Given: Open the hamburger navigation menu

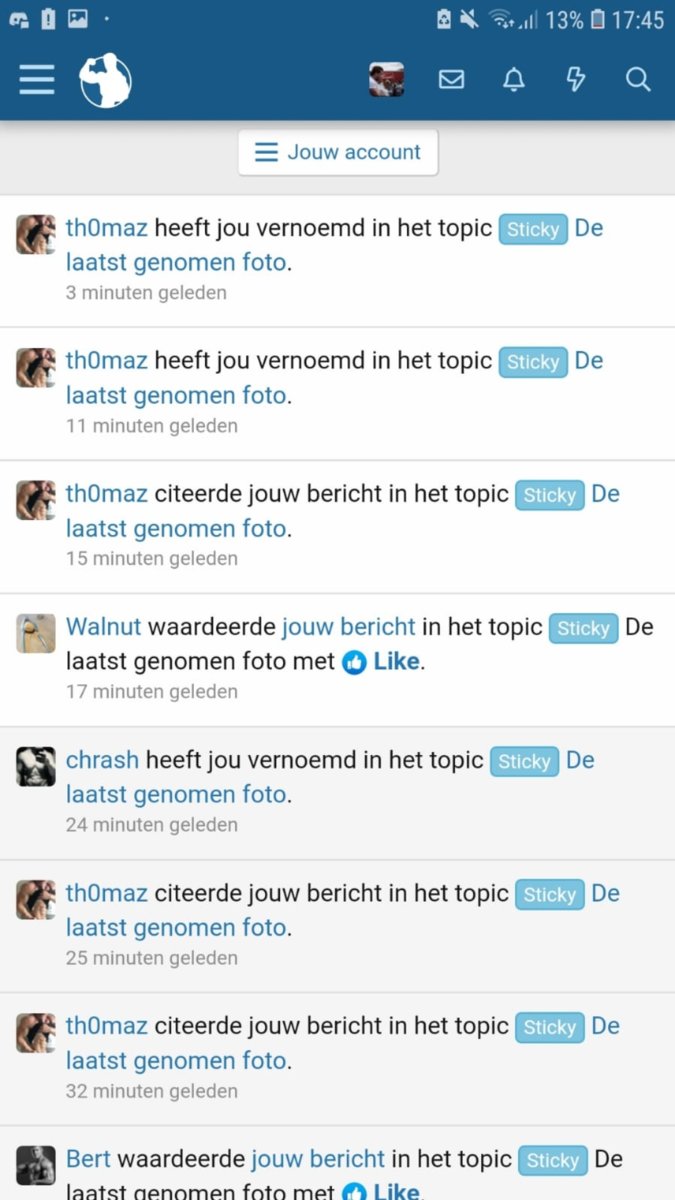Looking at the screenshot, I should coord(37,79).
